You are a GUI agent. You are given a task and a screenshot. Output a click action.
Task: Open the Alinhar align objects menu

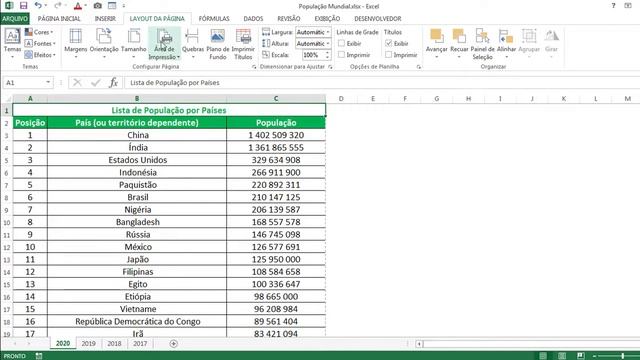point(507,42)
